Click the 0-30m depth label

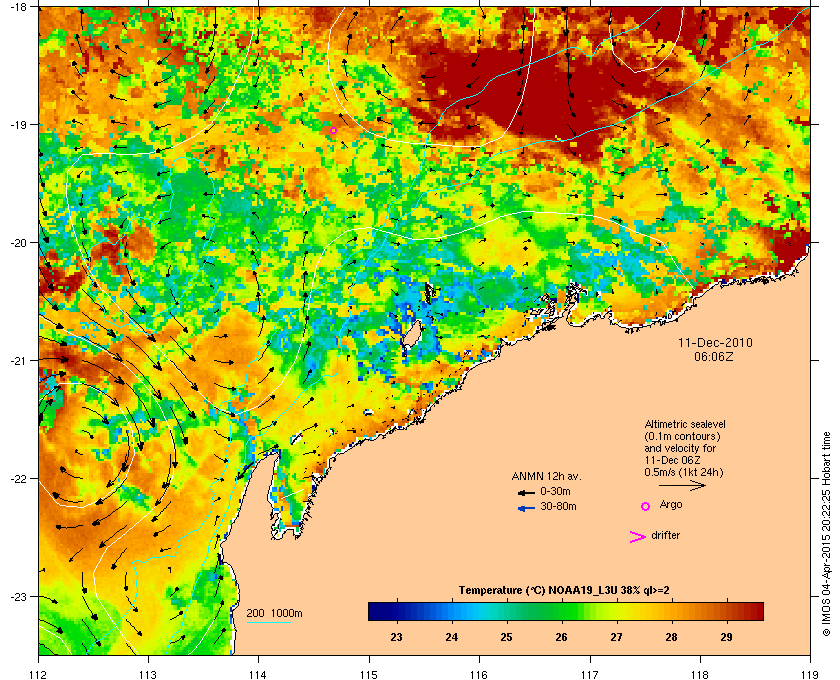coord(555,491)
